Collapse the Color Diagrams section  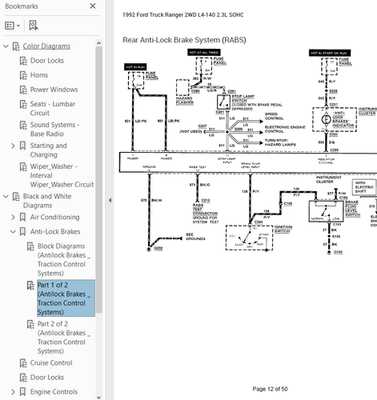pyautogui.click(x=6, y=46)
